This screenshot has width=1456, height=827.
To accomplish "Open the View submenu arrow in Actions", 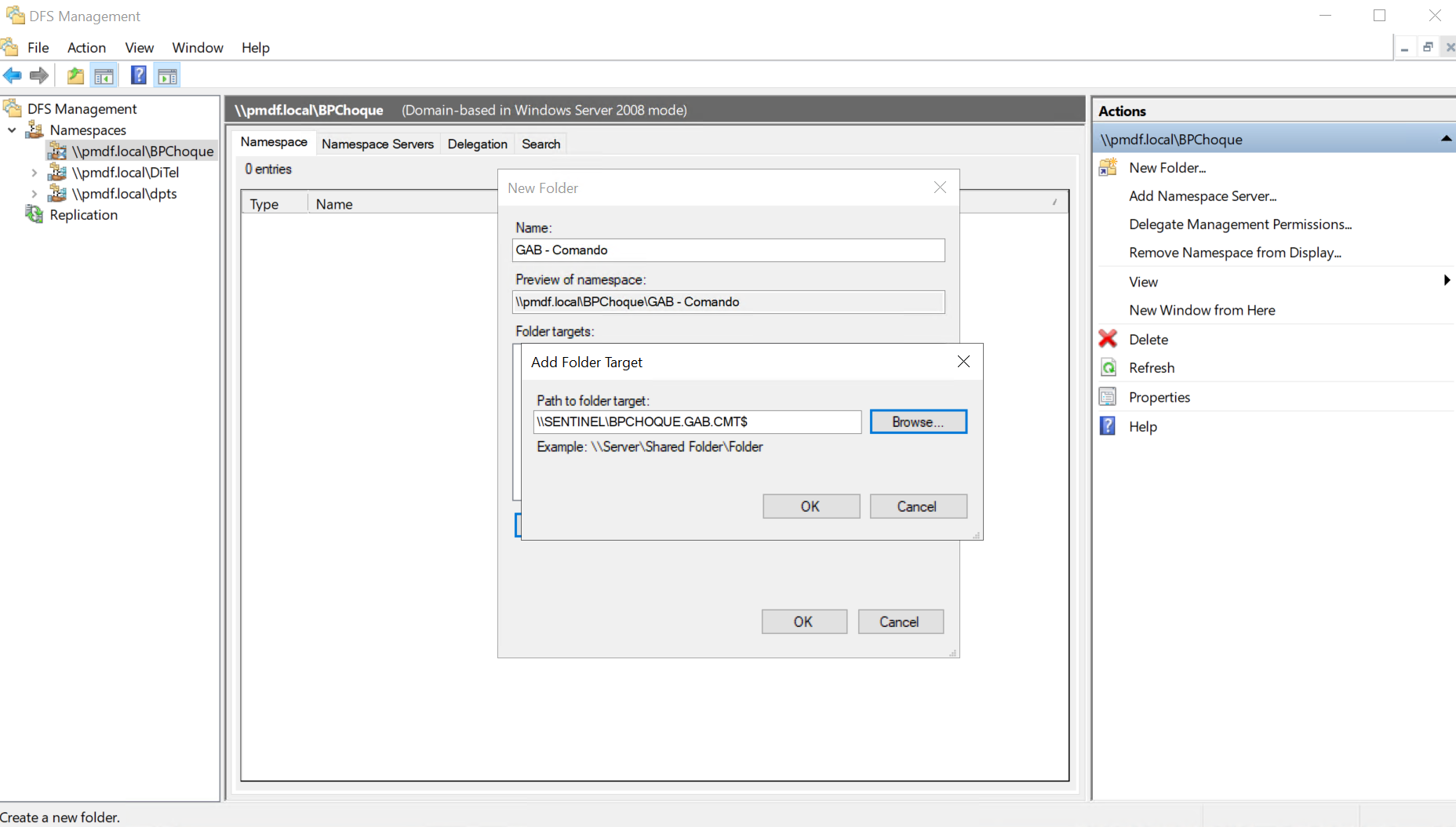I will (x=1446, y=281).
